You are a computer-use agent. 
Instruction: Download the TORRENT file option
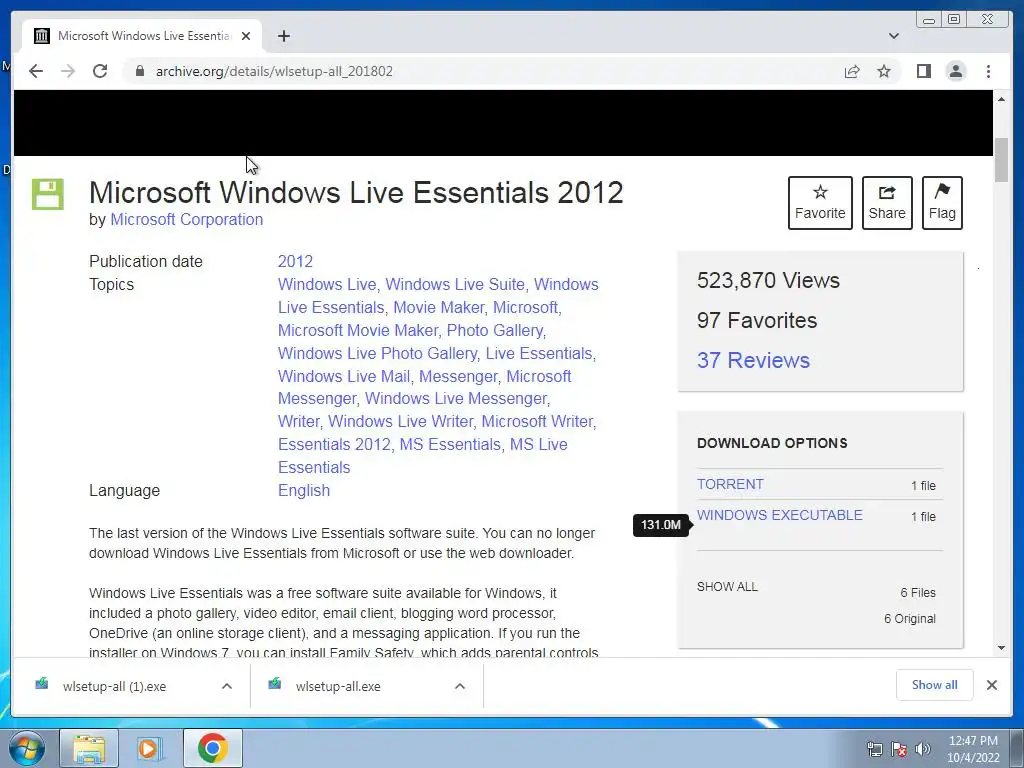pyautogui.click(x=729, y=484)
